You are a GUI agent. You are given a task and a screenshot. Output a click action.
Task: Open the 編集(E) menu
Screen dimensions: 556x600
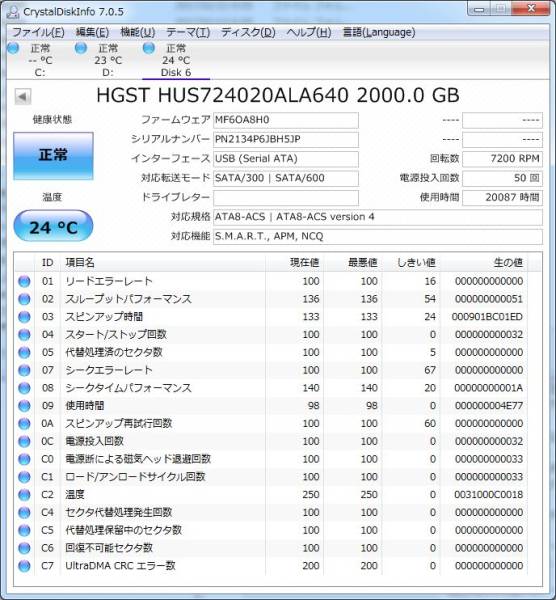coord(92,32)
